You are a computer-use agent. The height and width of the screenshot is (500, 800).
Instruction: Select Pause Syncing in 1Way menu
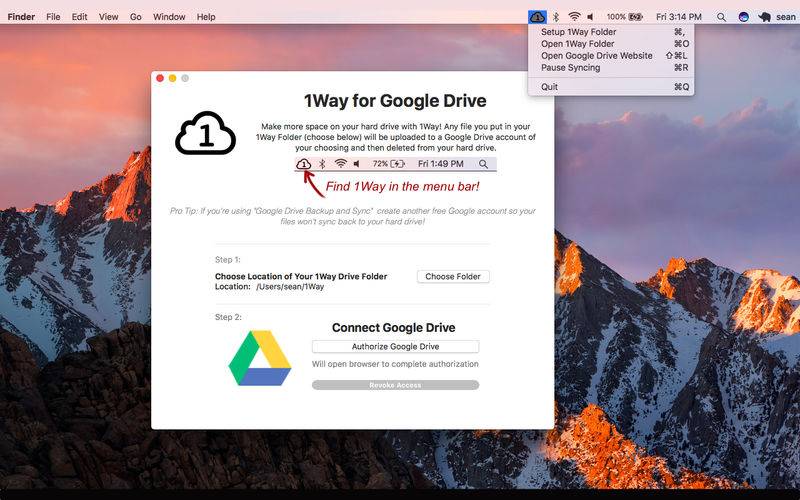[x=611, y=67]
